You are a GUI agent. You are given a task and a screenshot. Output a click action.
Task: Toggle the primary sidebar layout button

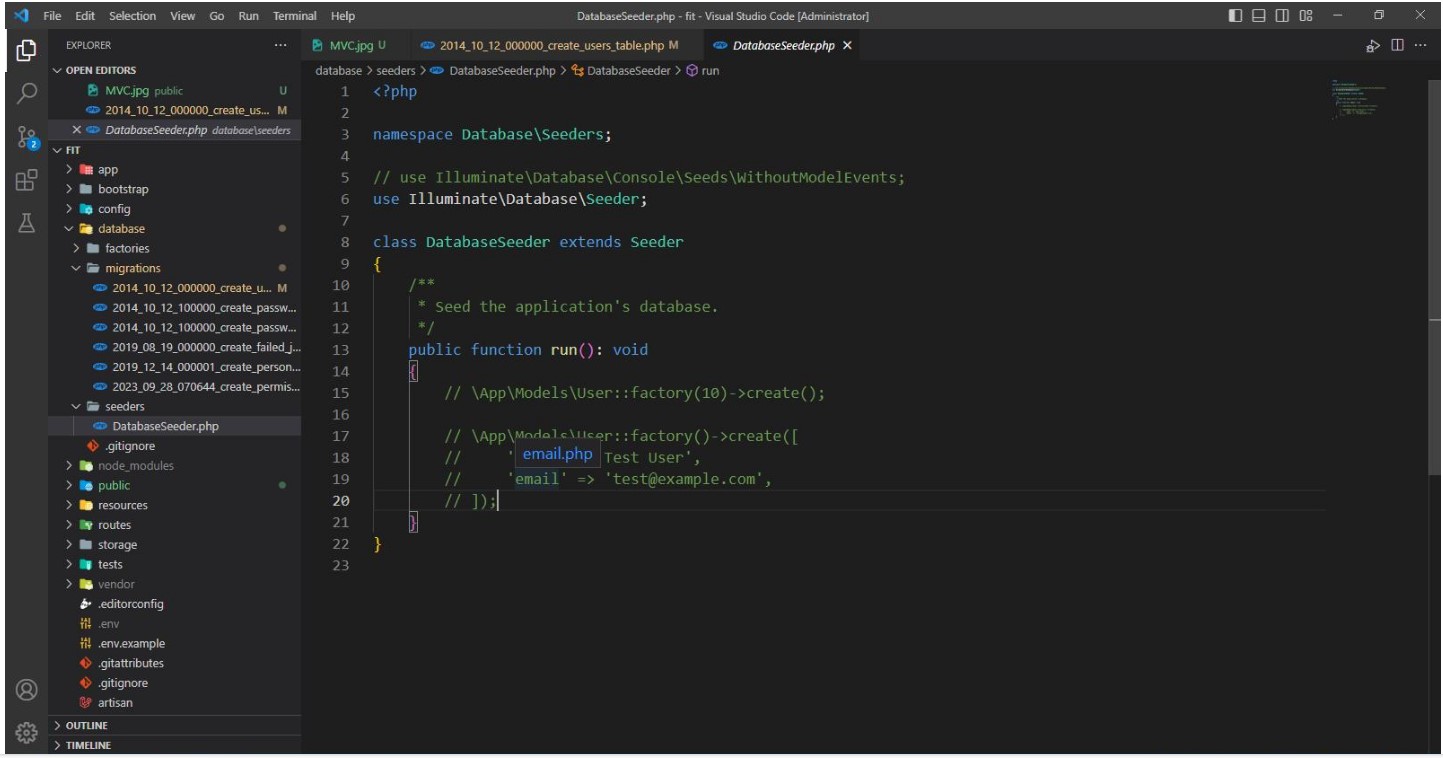coord(1236,16)
